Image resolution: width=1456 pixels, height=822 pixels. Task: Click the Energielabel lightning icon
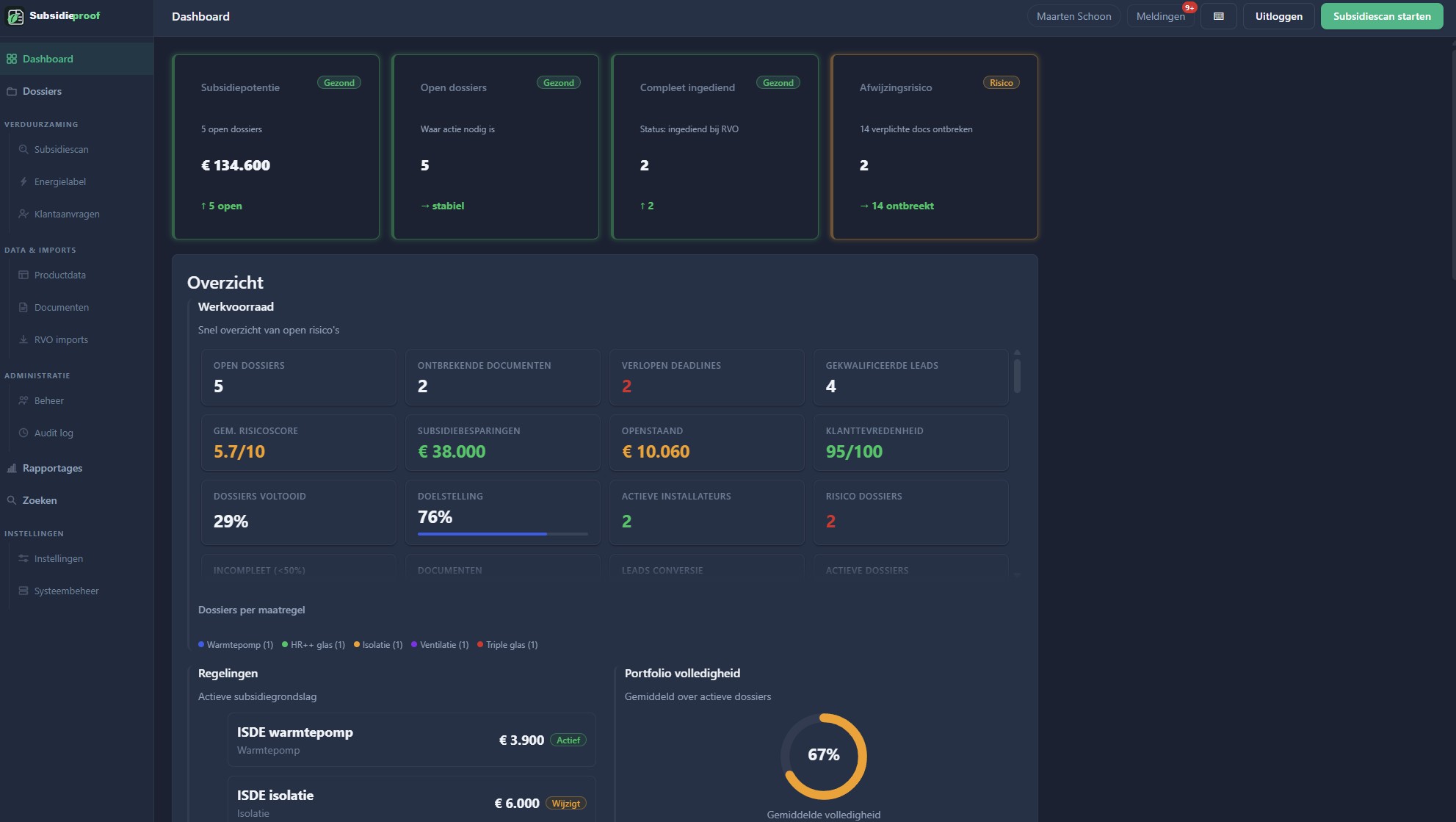23,181
